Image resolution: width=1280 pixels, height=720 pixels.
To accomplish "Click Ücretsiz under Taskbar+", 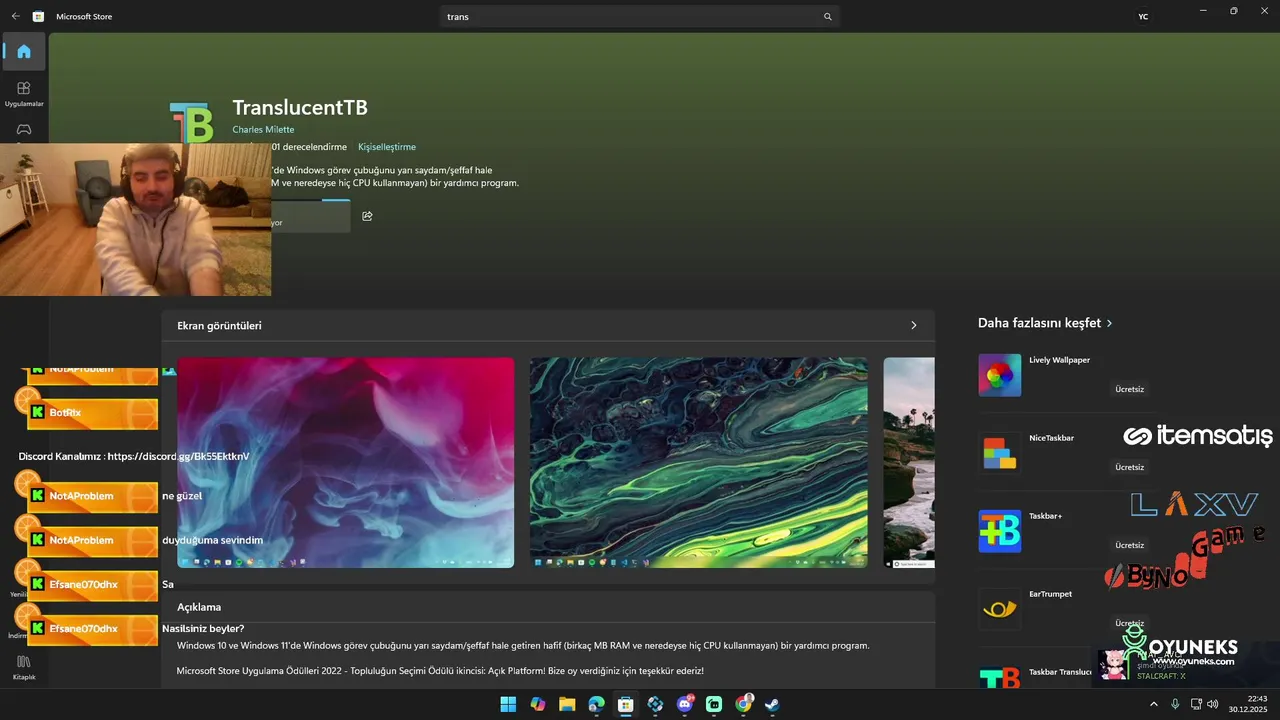I will tap(1129, 545).
